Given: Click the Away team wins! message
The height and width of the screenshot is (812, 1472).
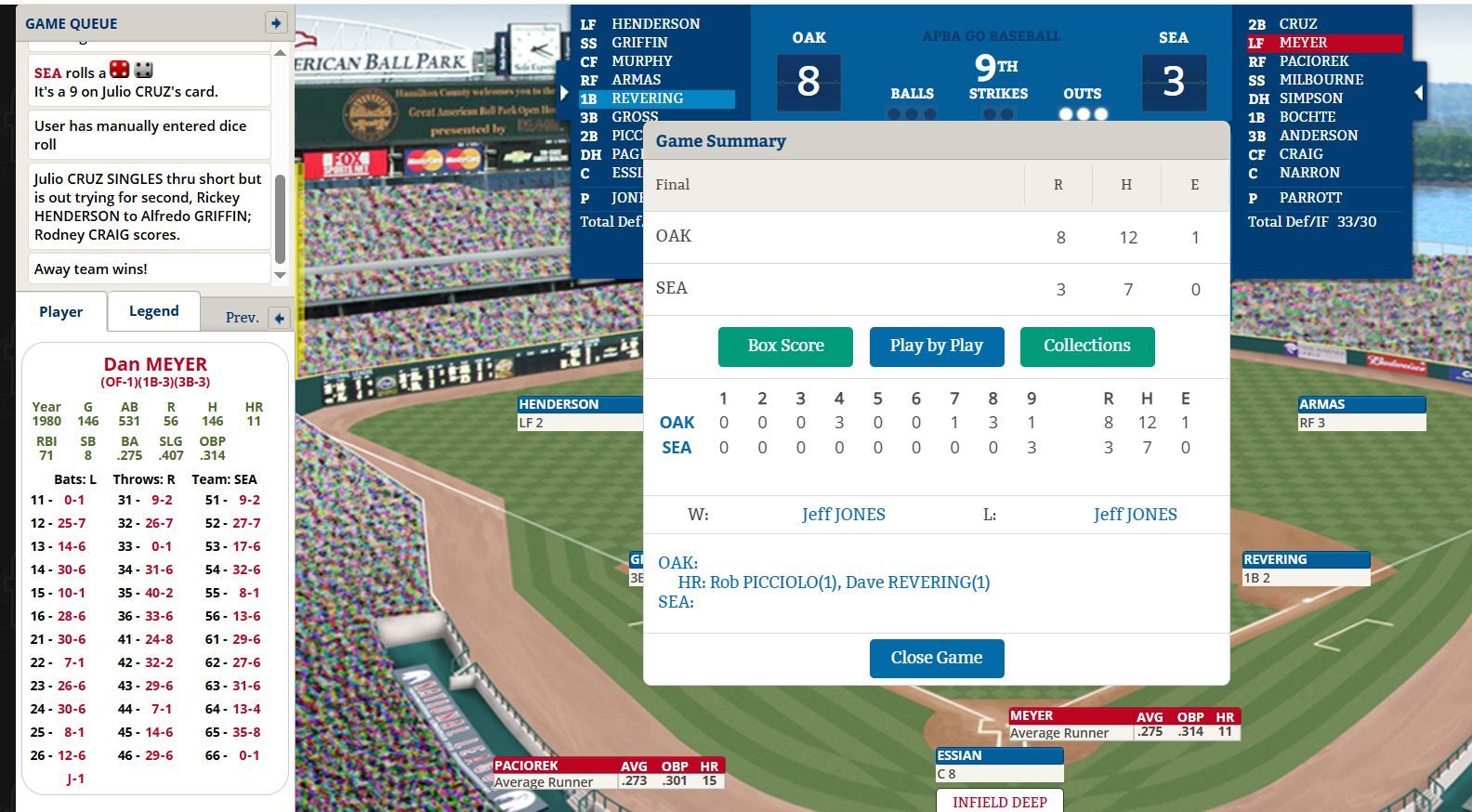Looking at the screenshot, I should 149,268.
